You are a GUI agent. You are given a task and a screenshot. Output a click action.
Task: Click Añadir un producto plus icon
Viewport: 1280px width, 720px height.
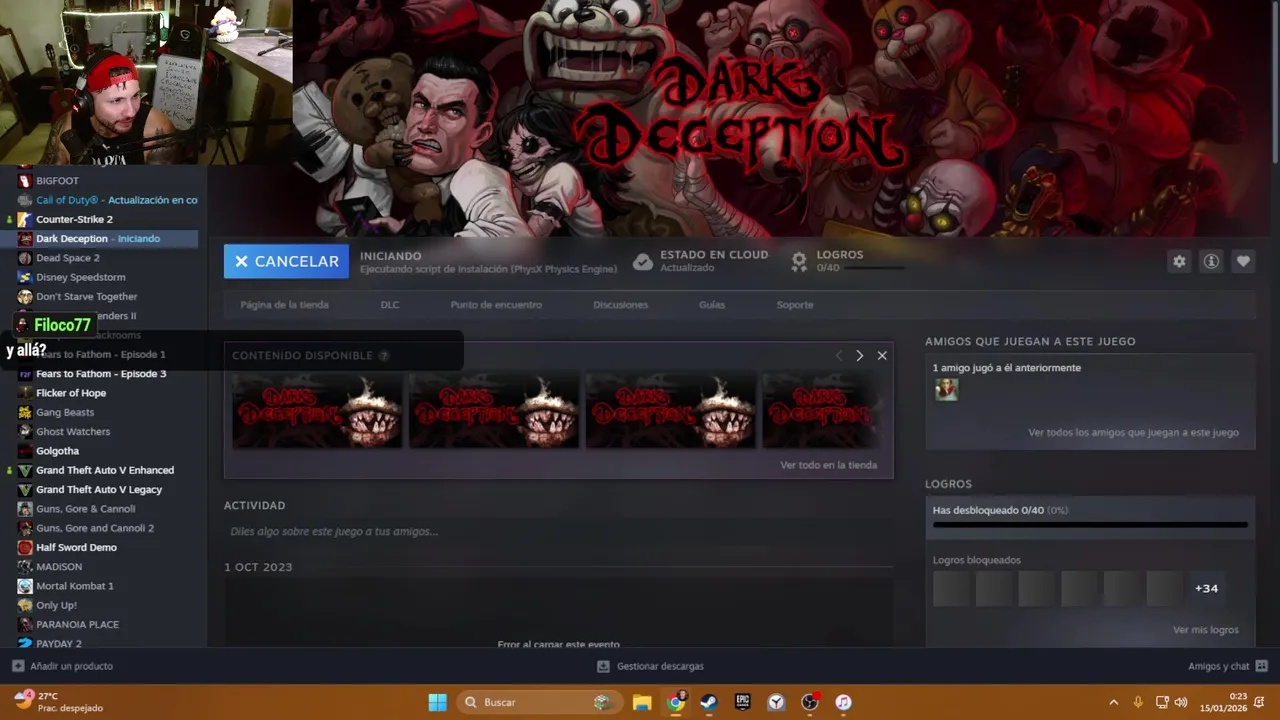[x=18, y=666]
